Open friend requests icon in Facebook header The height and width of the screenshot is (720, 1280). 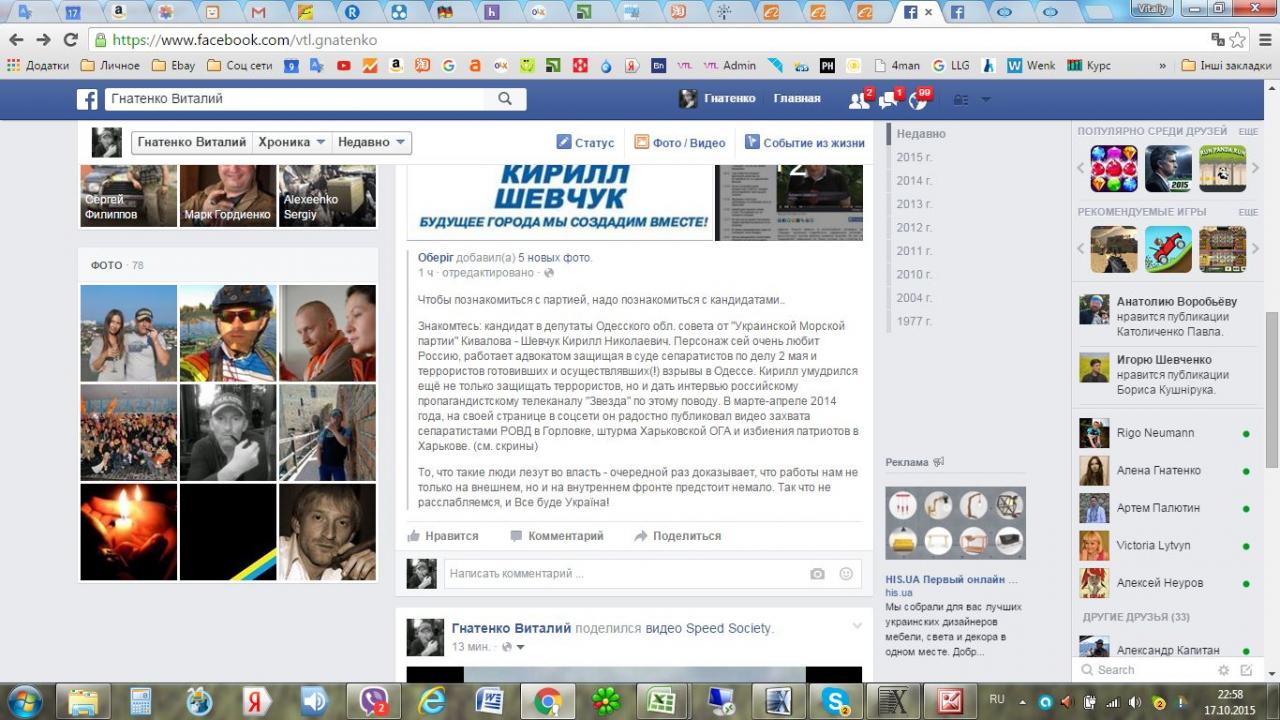857,100
